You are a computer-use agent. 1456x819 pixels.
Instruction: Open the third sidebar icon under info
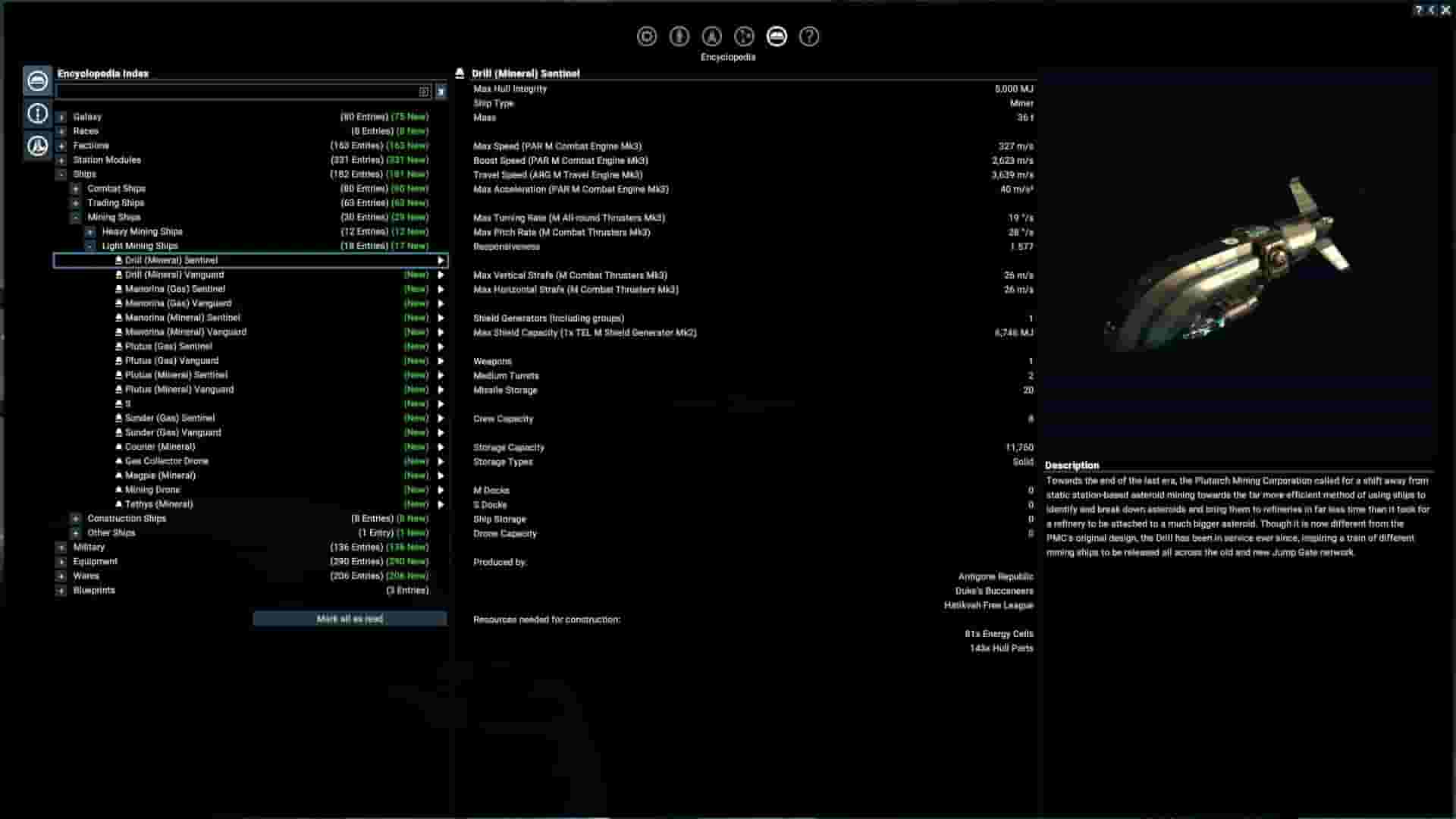(37, 146)
